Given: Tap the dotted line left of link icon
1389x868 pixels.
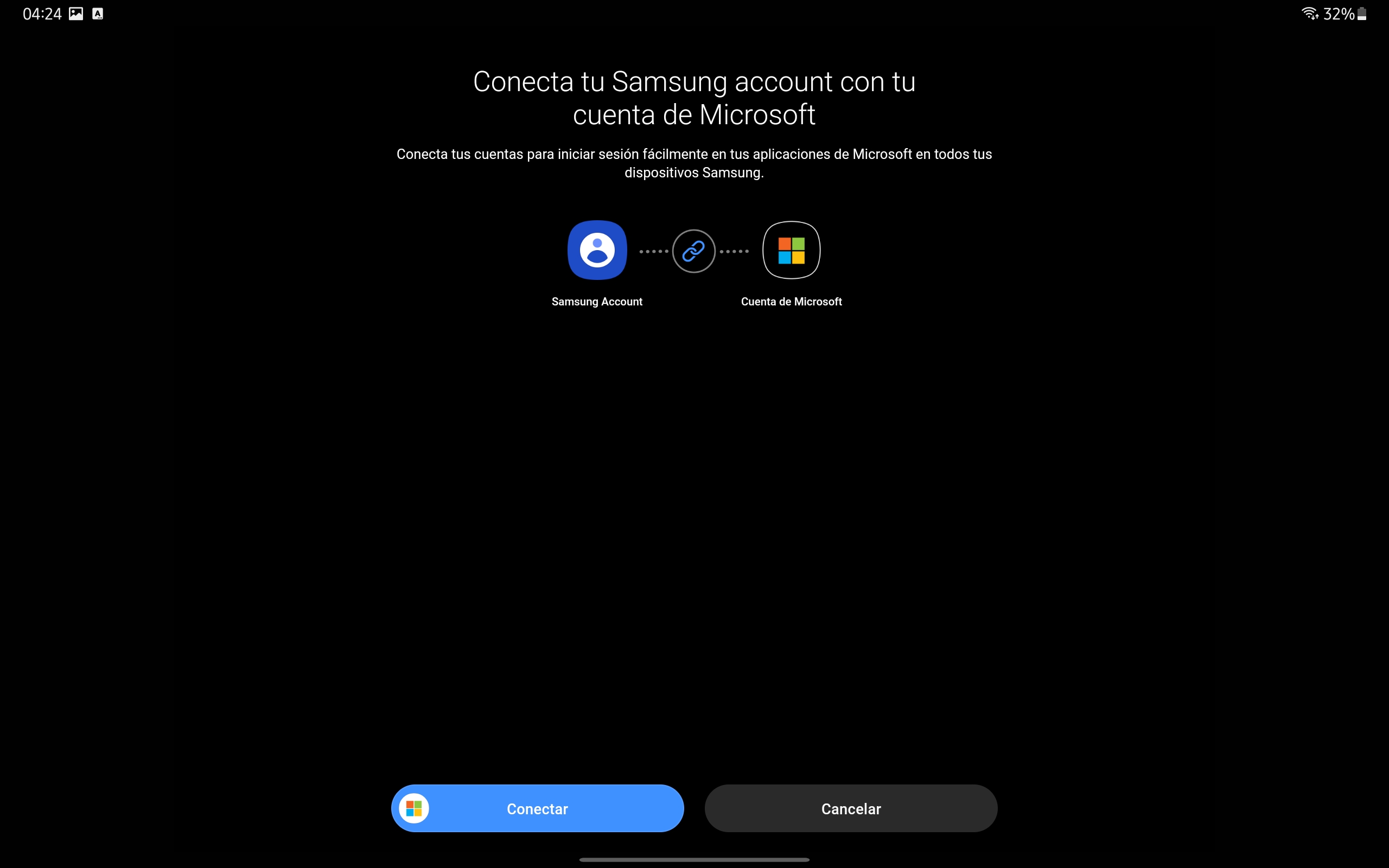Looking at the screenshot, I should (654, 251).
